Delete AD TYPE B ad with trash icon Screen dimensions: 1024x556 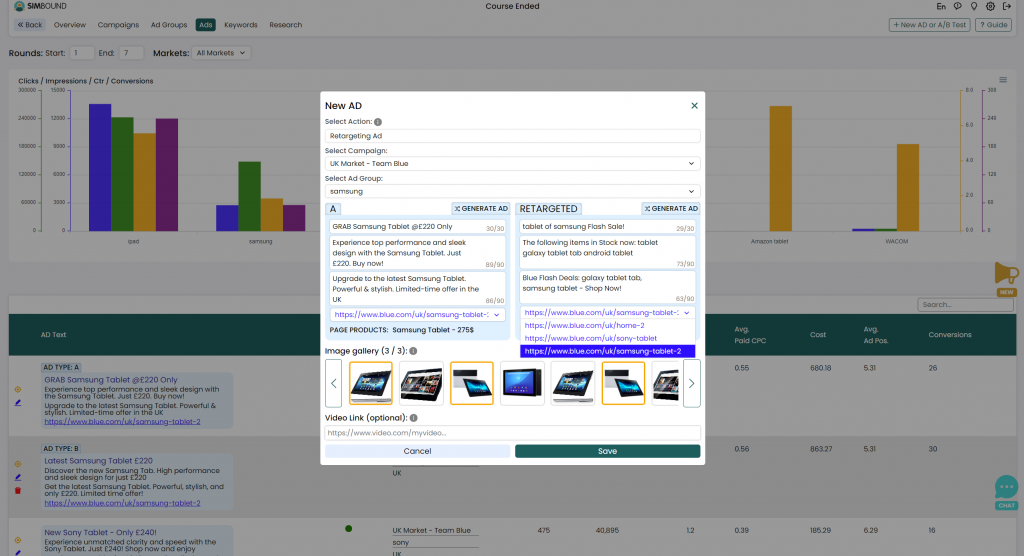point(18,490)
